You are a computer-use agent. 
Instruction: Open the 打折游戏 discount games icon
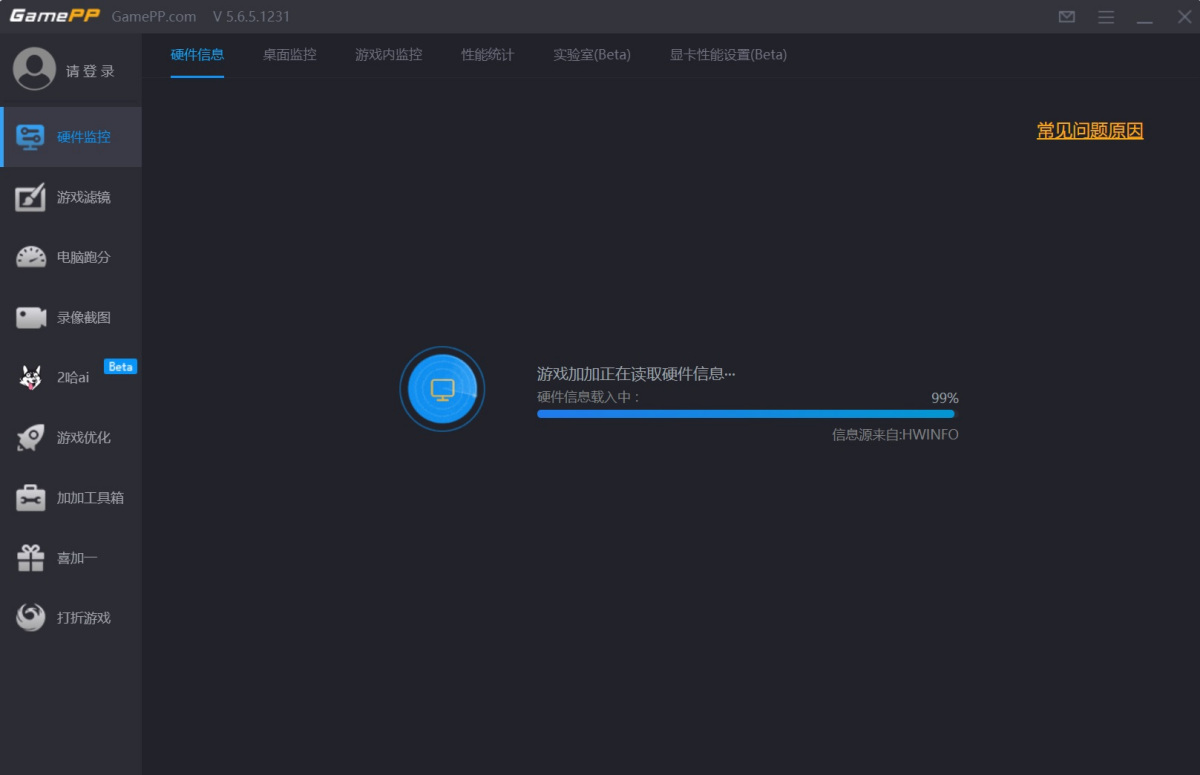coord(31,618)
